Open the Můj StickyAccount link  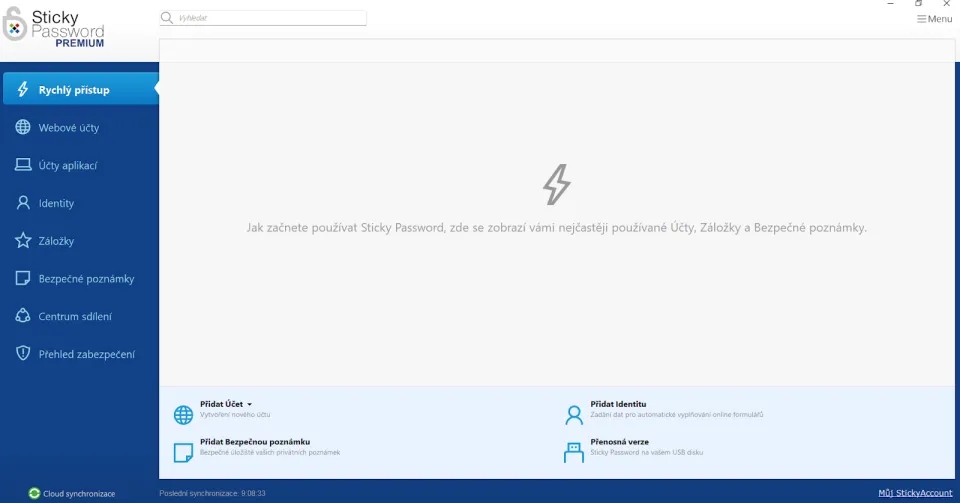click(915, 493)
